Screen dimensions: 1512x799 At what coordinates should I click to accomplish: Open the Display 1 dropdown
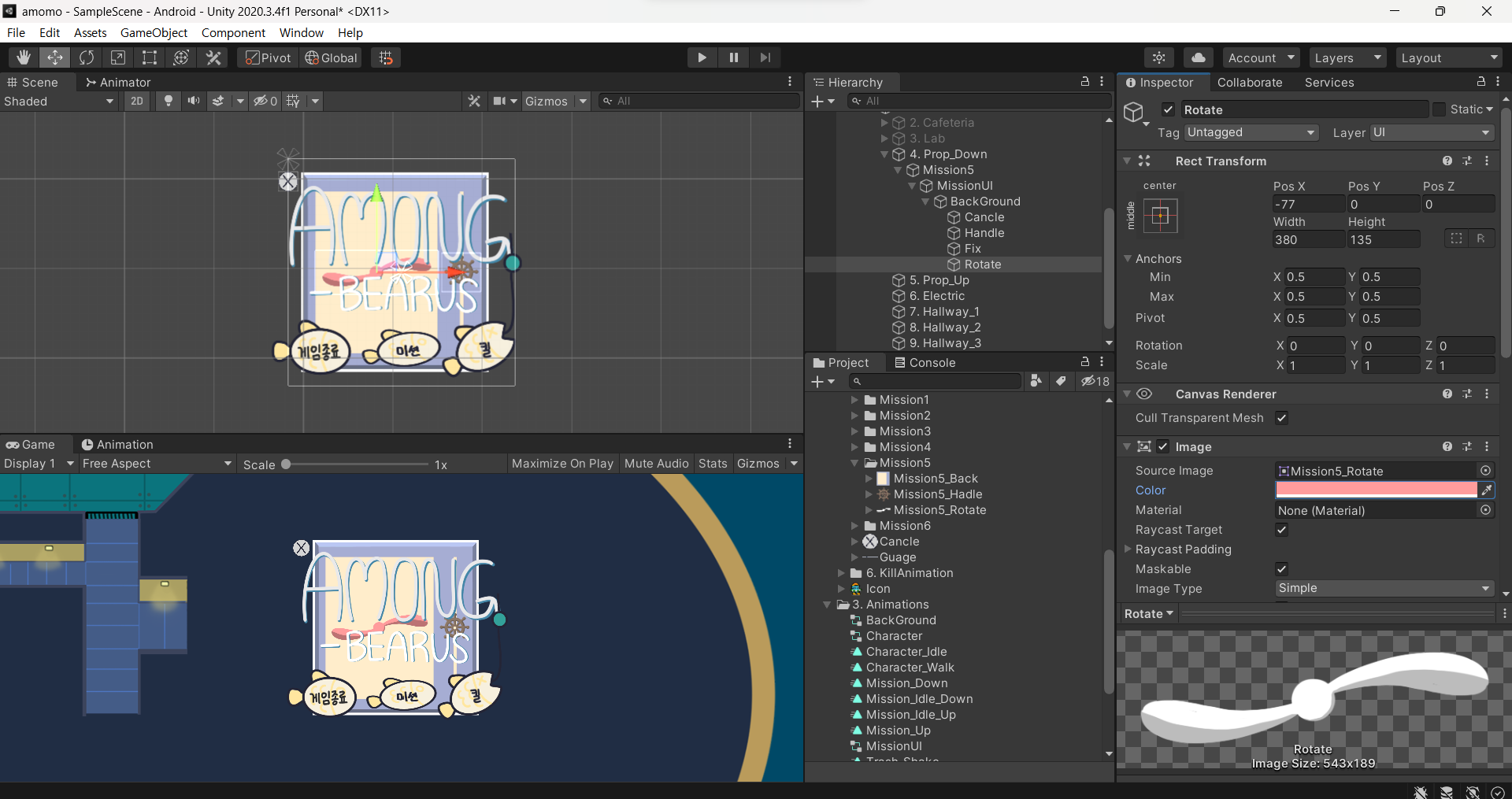[39, 464]
